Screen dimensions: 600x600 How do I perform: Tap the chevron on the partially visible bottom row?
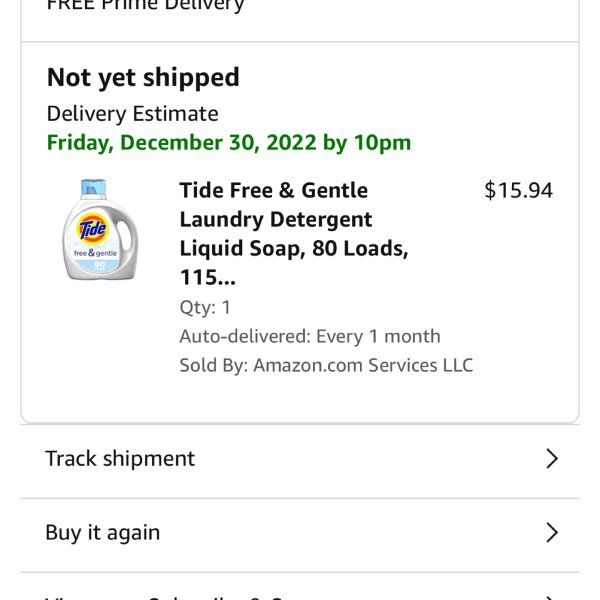click(551, 597)
